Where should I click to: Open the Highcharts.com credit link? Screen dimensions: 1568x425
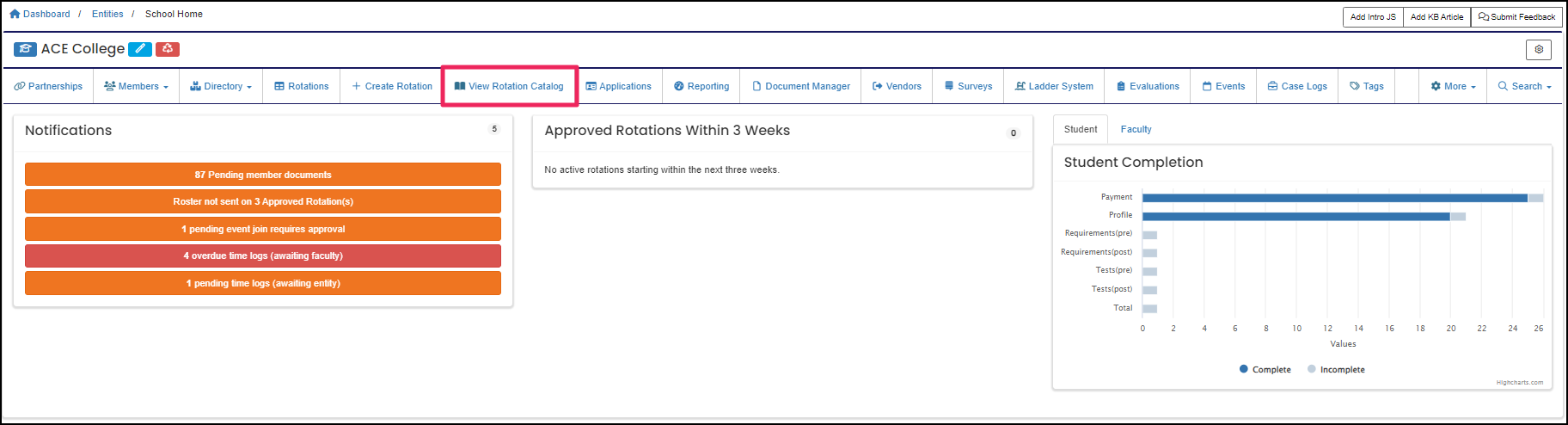[x=1520, y=383]
